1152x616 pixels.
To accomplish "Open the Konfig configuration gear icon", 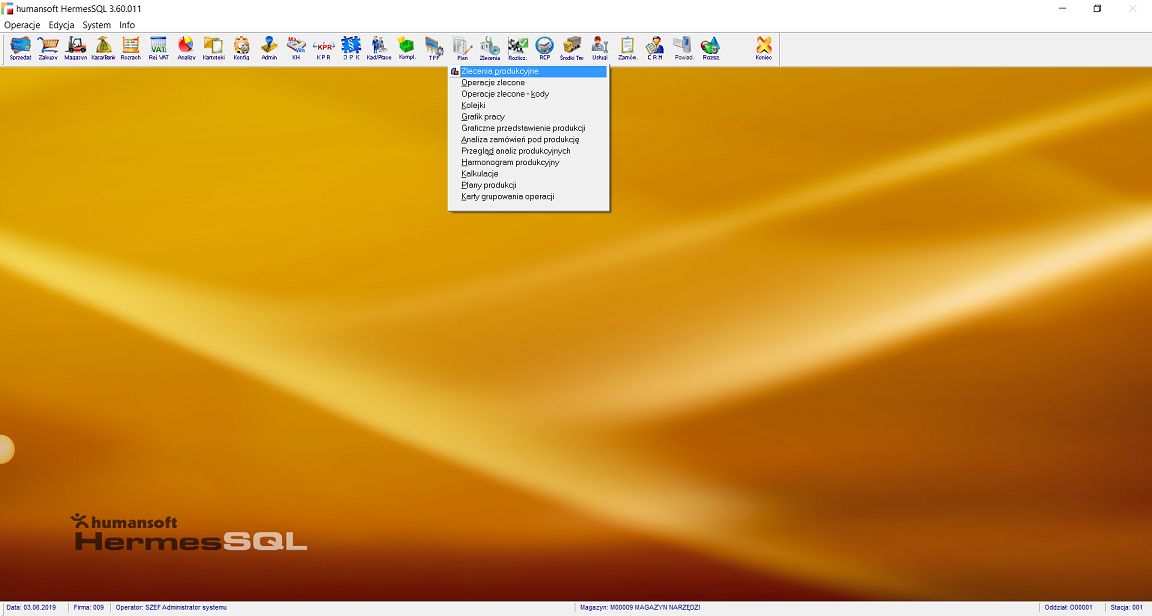I will coord(241,49).
